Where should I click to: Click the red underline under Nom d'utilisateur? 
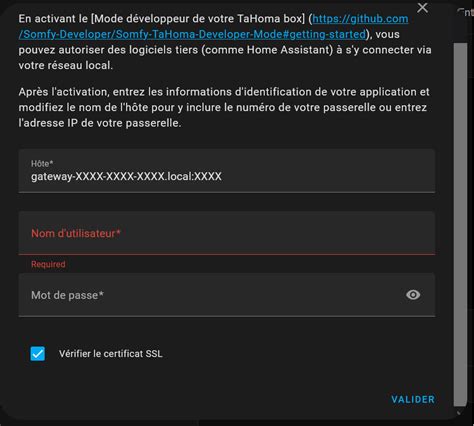tap(227, 254)
